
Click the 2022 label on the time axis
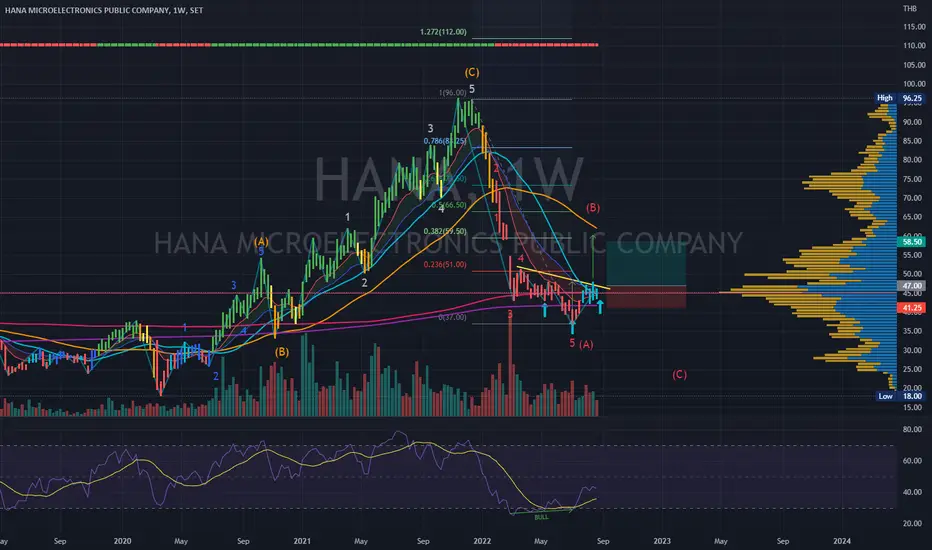coord(482,541)
